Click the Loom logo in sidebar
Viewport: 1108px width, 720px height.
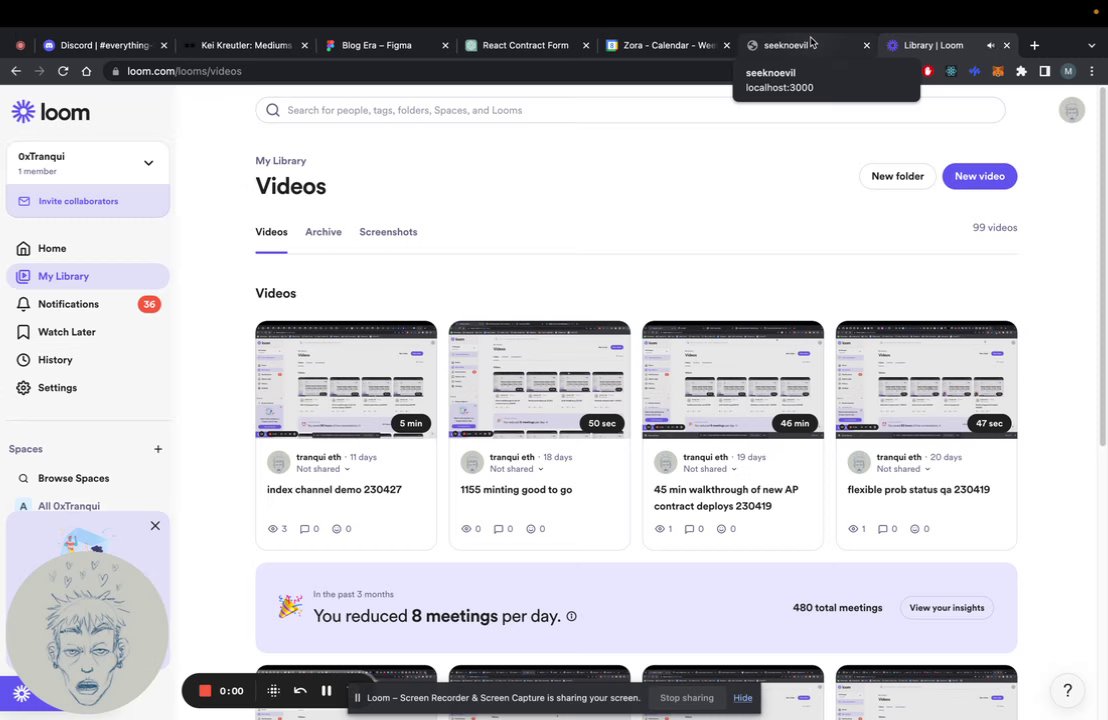(51, 112)
